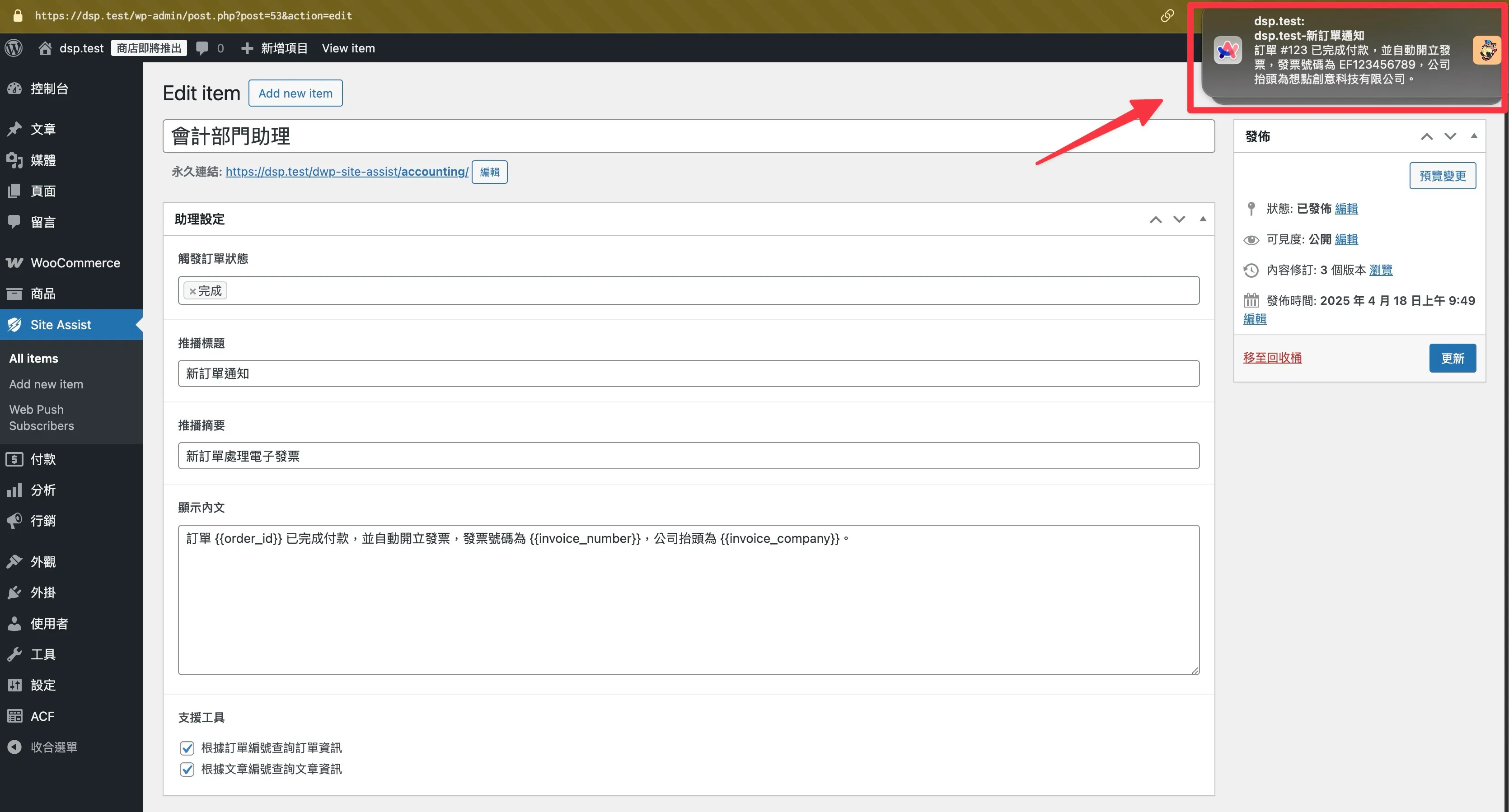
Task: Select View item in the admin bar
Action: tap(348, 48)
